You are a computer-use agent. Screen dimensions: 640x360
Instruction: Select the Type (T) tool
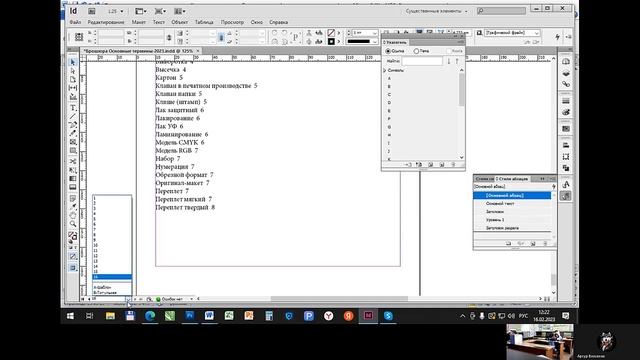73,108
